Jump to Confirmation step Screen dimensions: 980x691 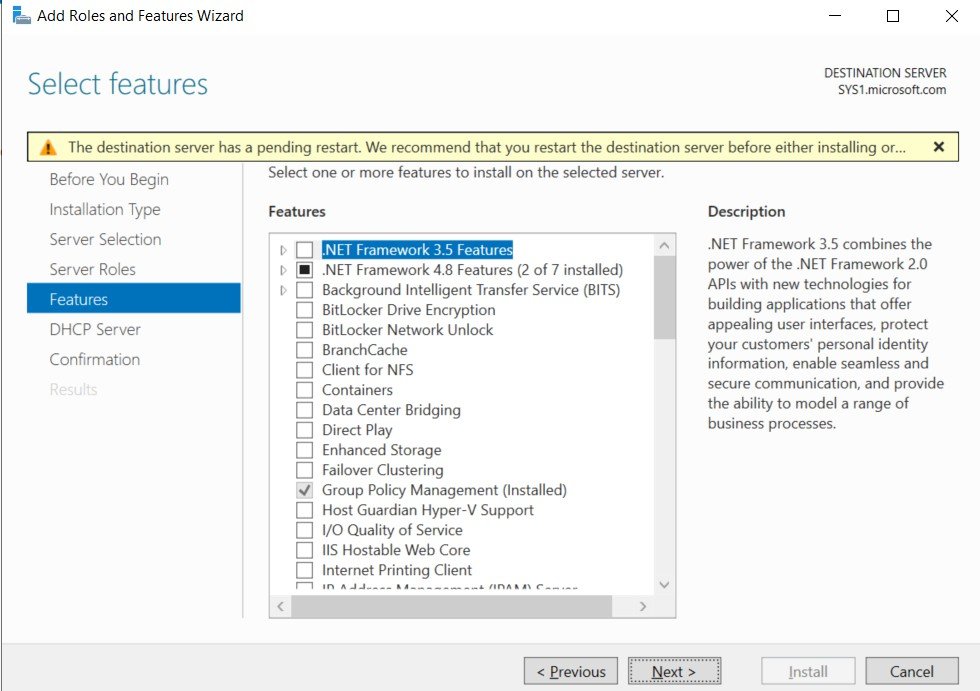[x=94, y=359]
